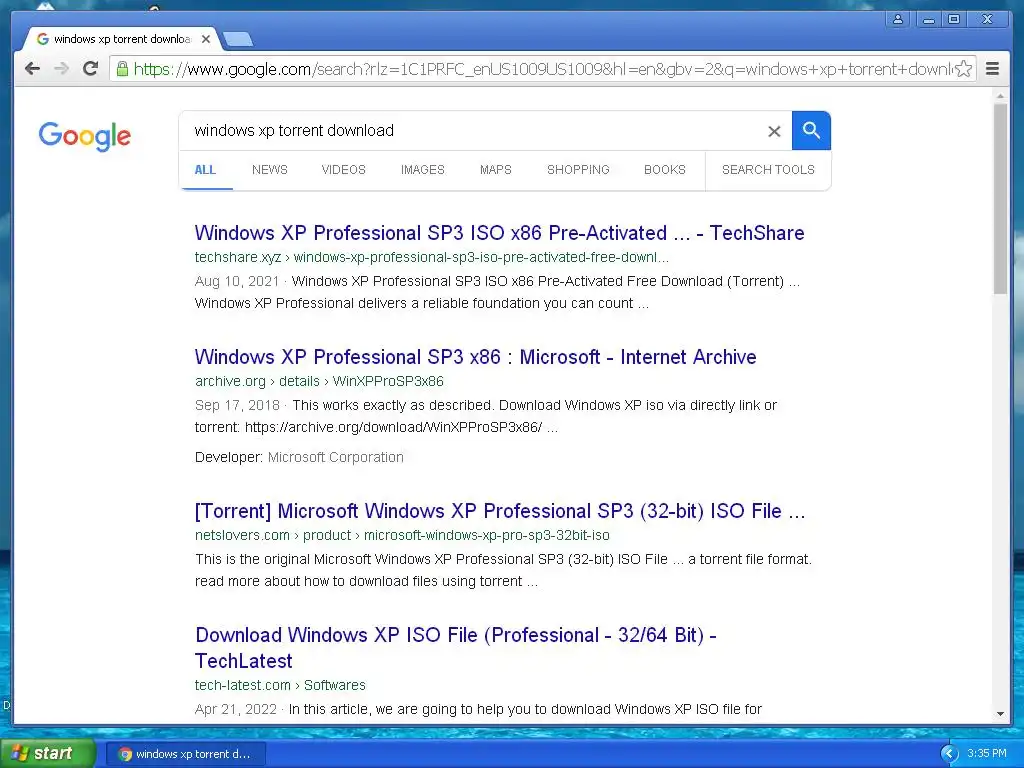The height and width of the screenshot is (768, 1024).
Task: Switch to the BOOKS results tab
Action: (x=665, y=170)
